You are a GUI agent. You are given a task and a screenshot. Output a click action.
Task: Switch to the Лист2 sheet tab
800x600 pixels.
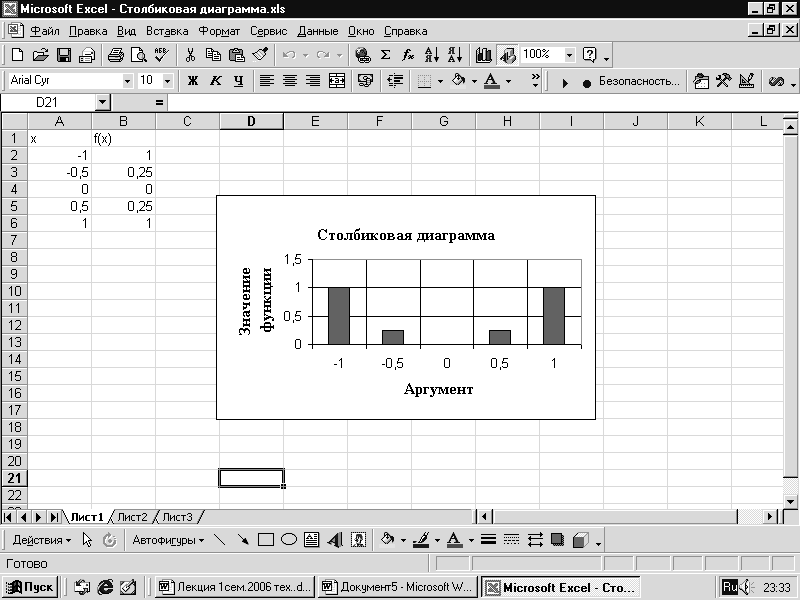pos(132,517)
